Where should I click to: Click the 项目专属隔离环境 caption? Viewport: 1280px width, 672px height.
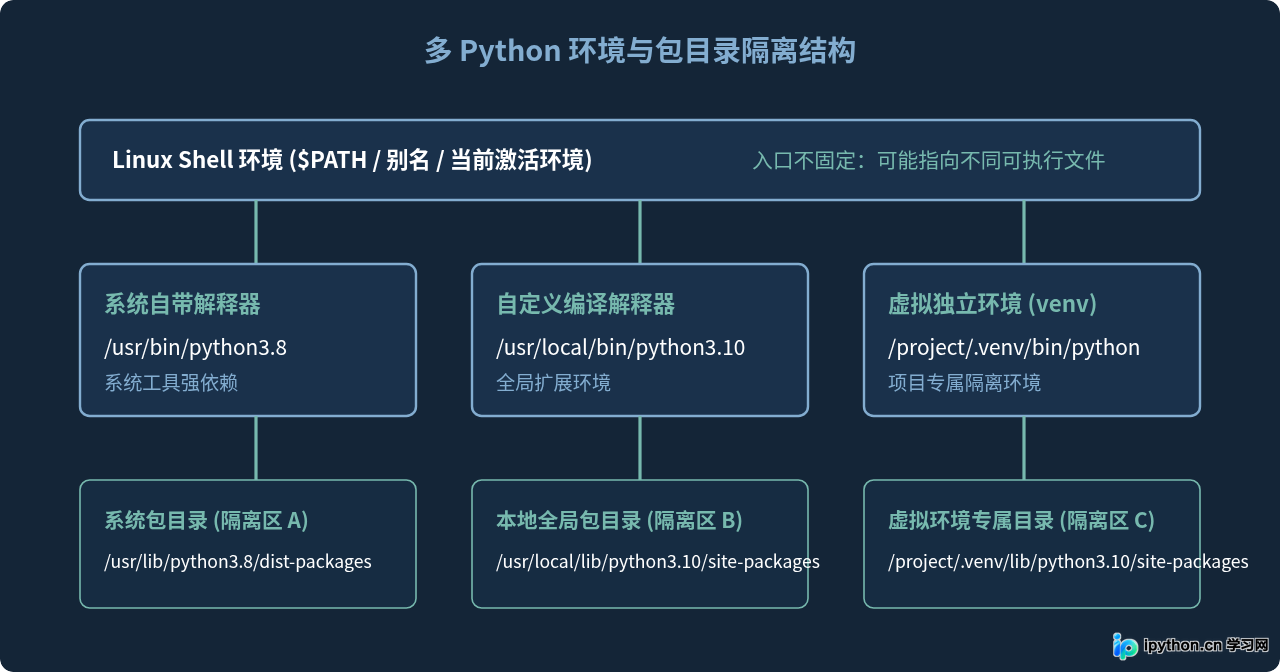click(x=965, y=383)
